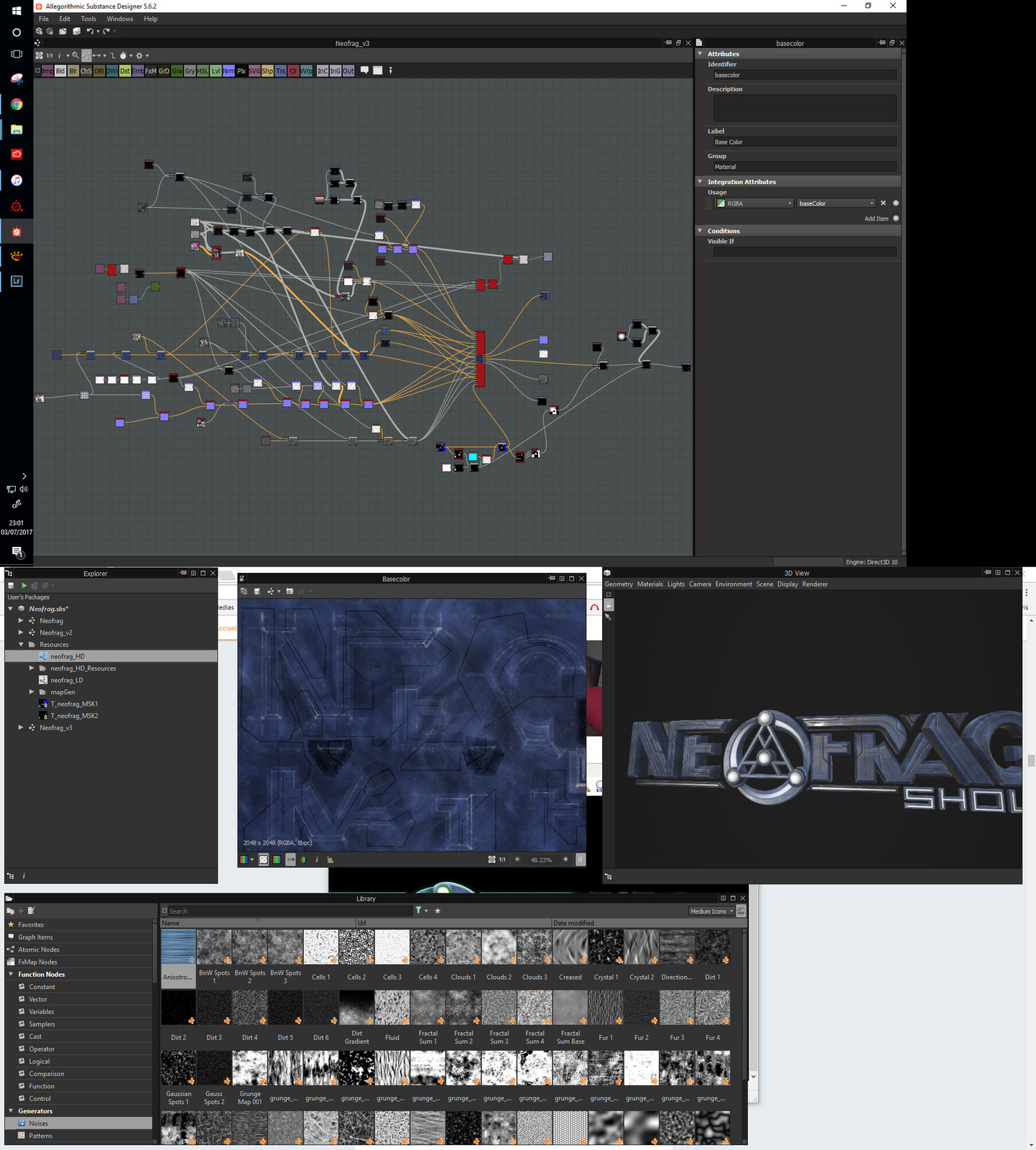Add a Blend node with the Bld button
The width and height of the screenshot is (1036, 1150).
60,71
